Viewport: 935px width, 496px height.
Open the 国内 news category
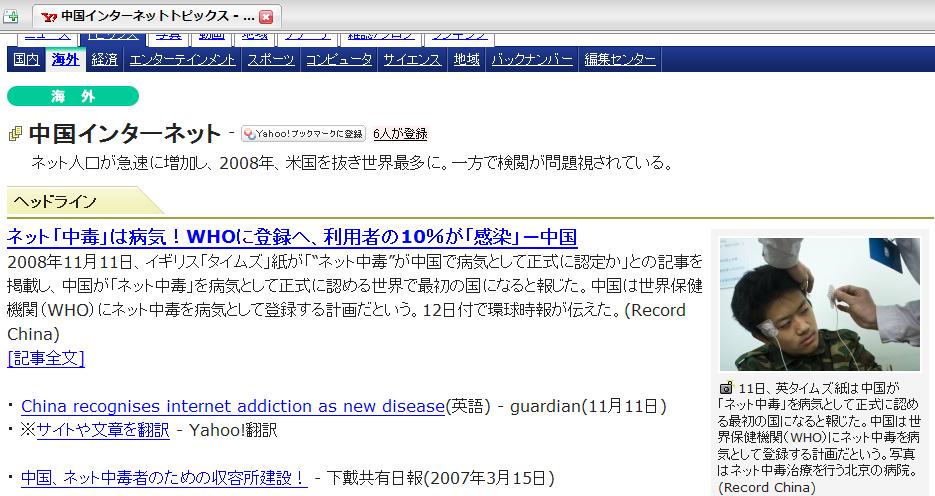click(x=26, y=60)
